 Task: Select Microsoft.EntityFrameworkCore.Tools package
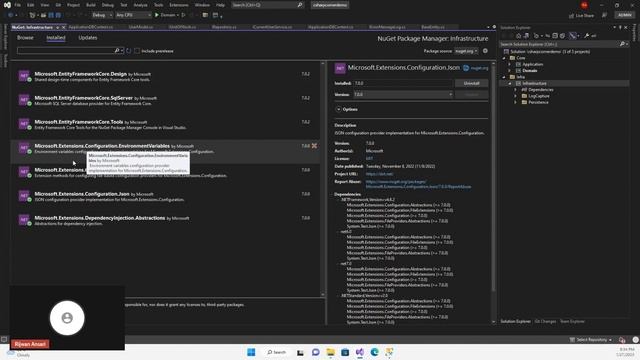tap(165, 124)
